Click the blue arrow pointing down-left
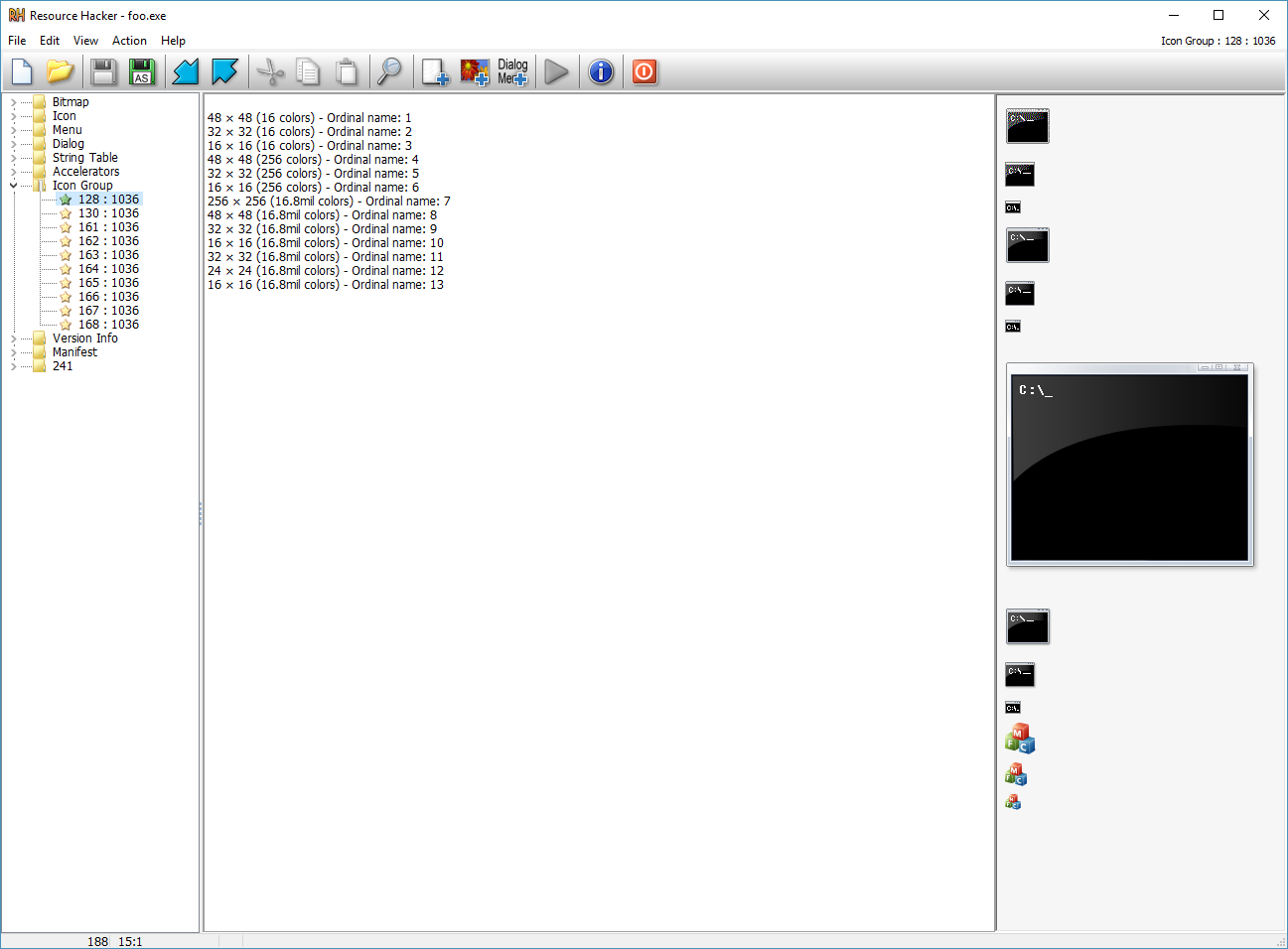This screenshot has height=949, width=1288. click(186, 71)
